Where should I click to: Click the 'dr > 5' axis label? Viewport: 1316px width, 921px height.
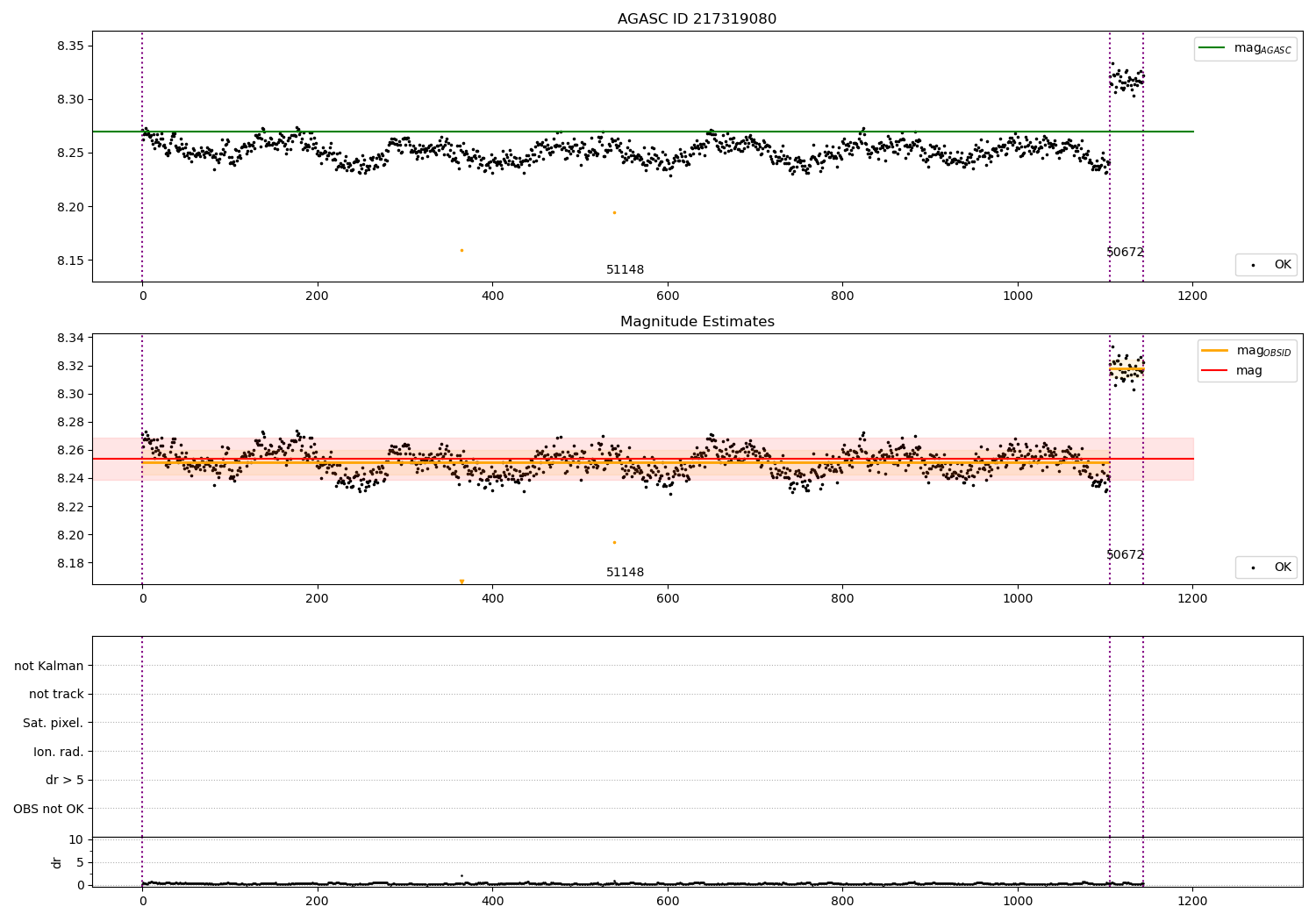(x=65, y=780)
